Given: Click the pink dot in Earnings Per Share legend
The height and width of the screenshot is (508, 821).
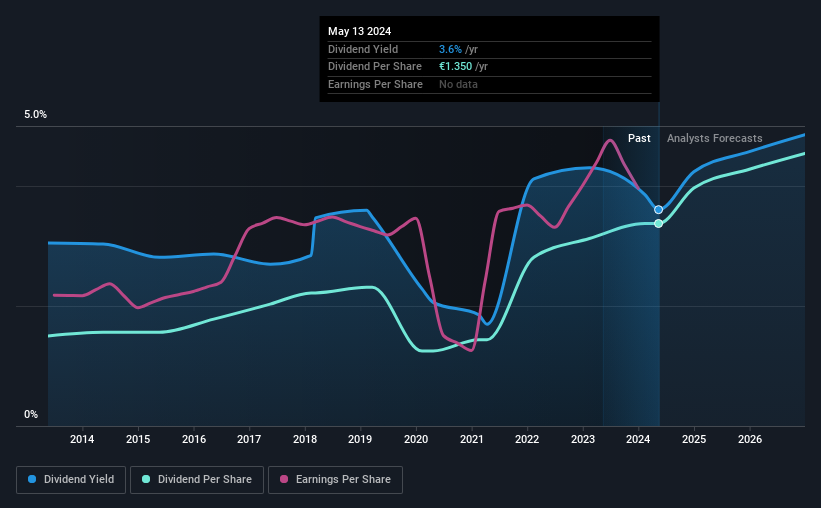Looking at the screenshot, I should [x=284, y=479].
